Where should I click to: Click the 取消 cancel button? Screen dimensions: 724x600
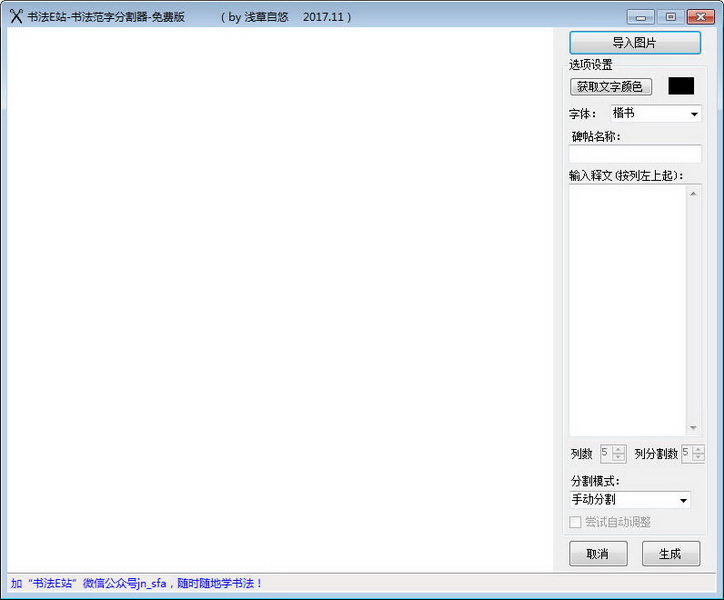(598, 553)
